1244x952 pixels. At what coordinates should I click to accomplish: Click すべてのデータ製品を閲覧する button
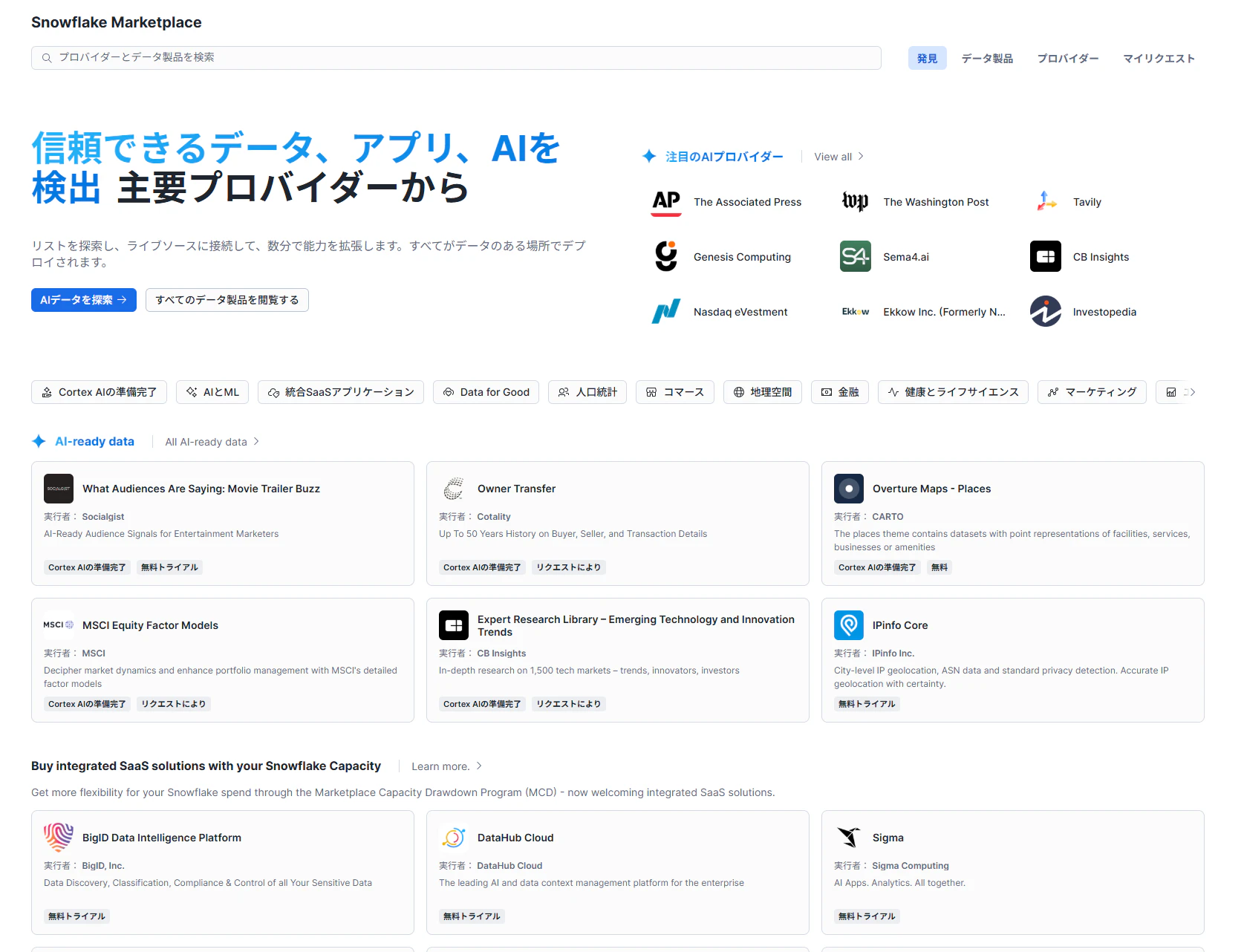pyautogui.click(x=227, y=300)
